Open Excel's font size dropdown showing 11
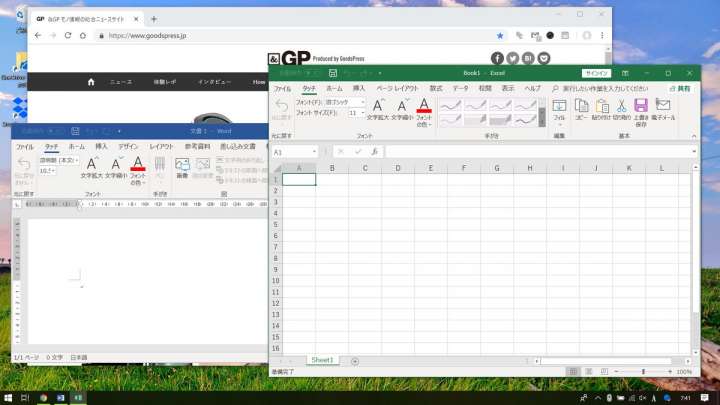This screenshot has width=720, height=405. point(363,112)
